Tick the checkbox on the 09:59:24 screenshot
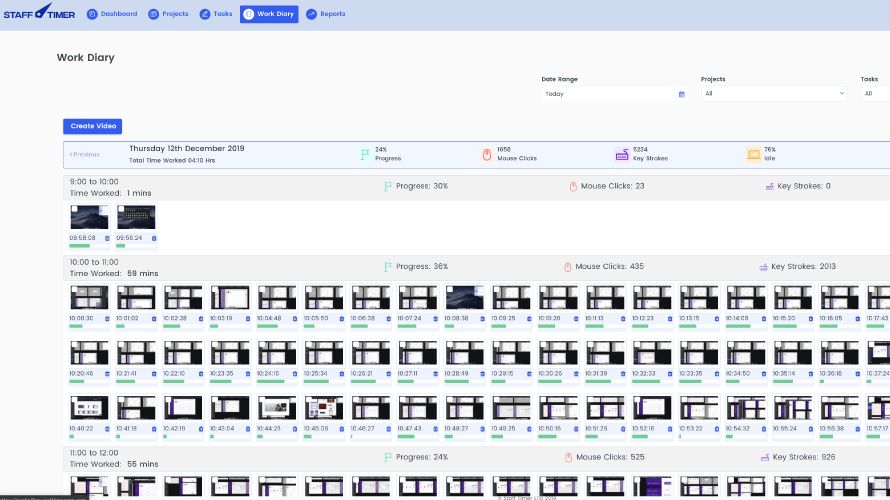This screenshot has height=500, width=890. pos(121,210)
